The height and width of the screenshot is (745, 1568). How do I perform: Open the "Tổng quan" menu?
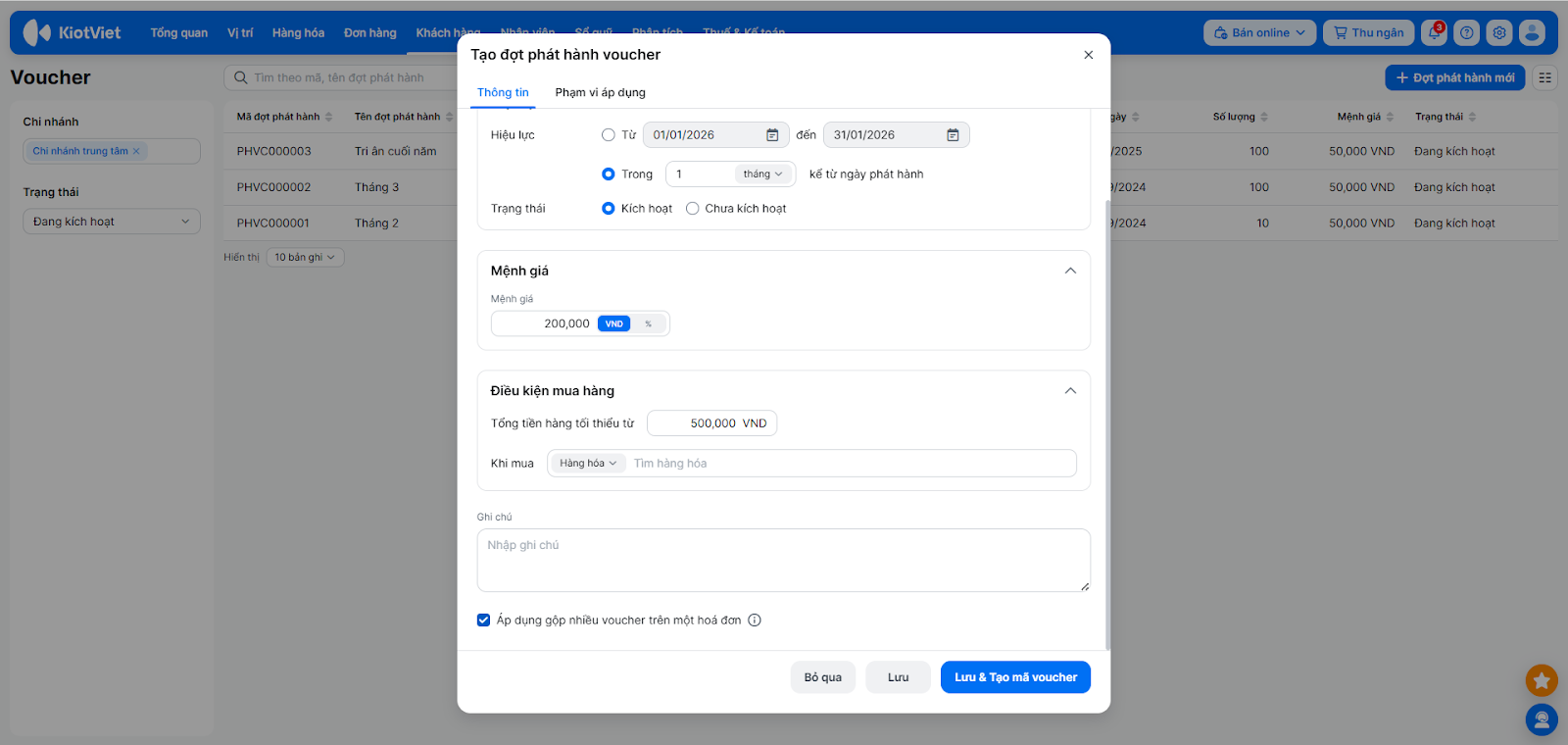tap(178, 32)
